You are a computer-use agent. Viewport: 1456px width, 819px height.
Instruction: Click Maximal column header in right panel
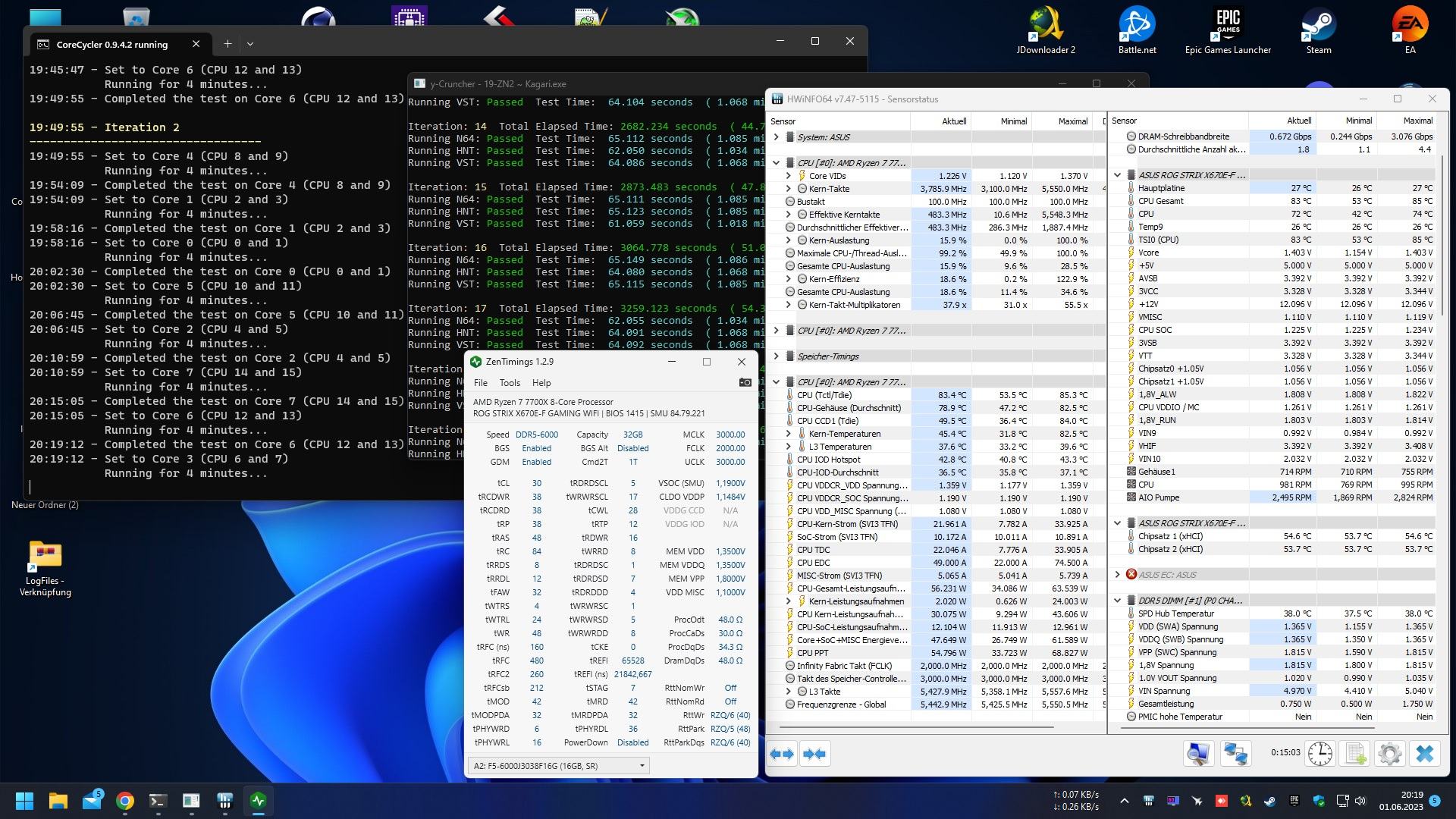[1407, 121]
